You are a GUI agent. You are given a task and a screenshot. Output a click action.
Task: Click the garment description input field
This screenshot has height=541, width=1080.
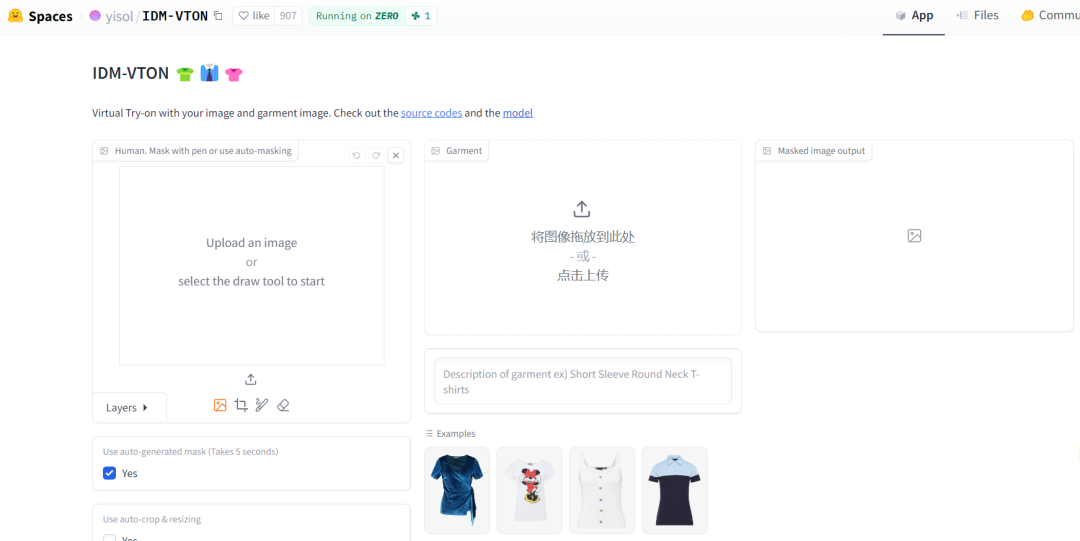(x=583, y=381)
